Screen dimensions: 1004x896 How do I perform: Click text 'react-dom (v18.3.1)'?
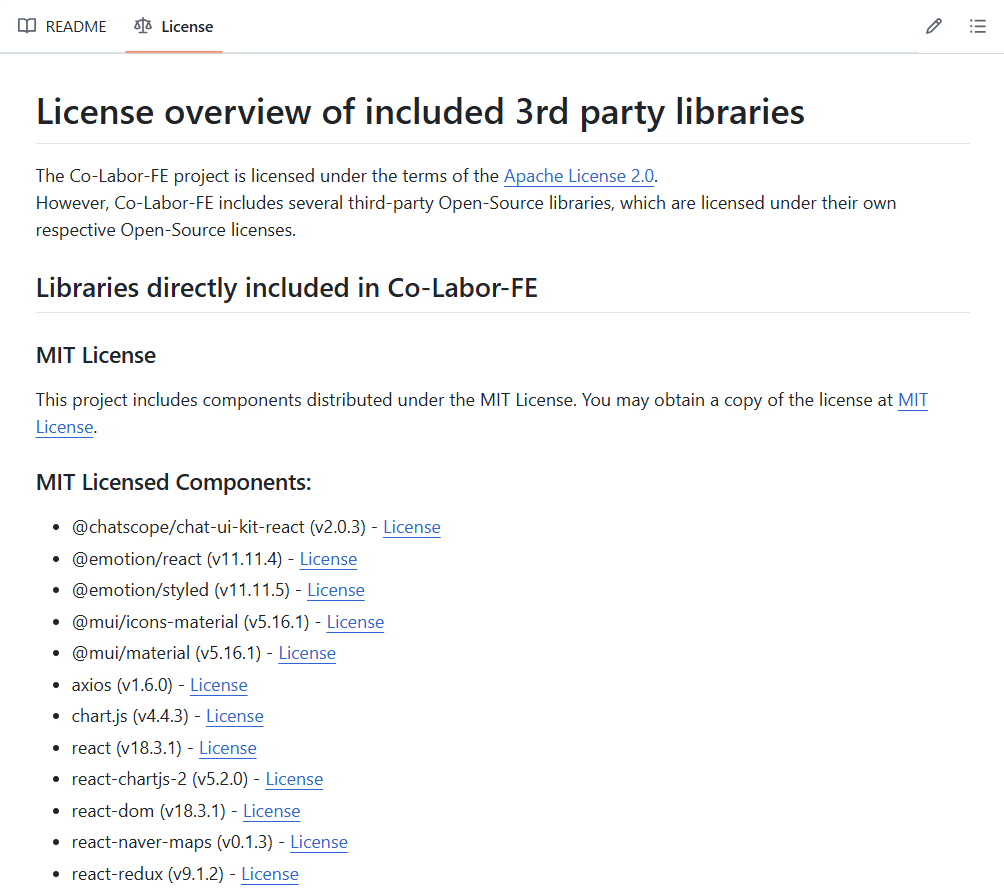(149, 811)
